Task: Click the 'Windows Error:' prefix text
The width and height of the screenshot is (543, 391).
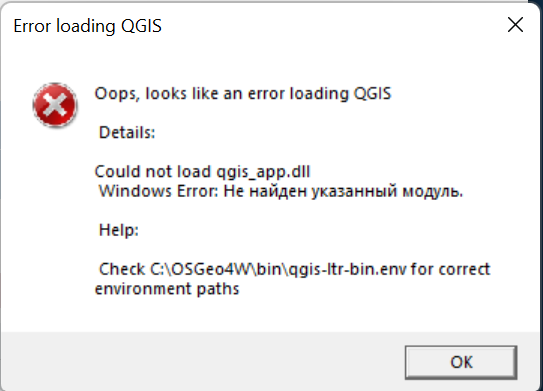Action: pyautogui.click(x=159, y=191)
